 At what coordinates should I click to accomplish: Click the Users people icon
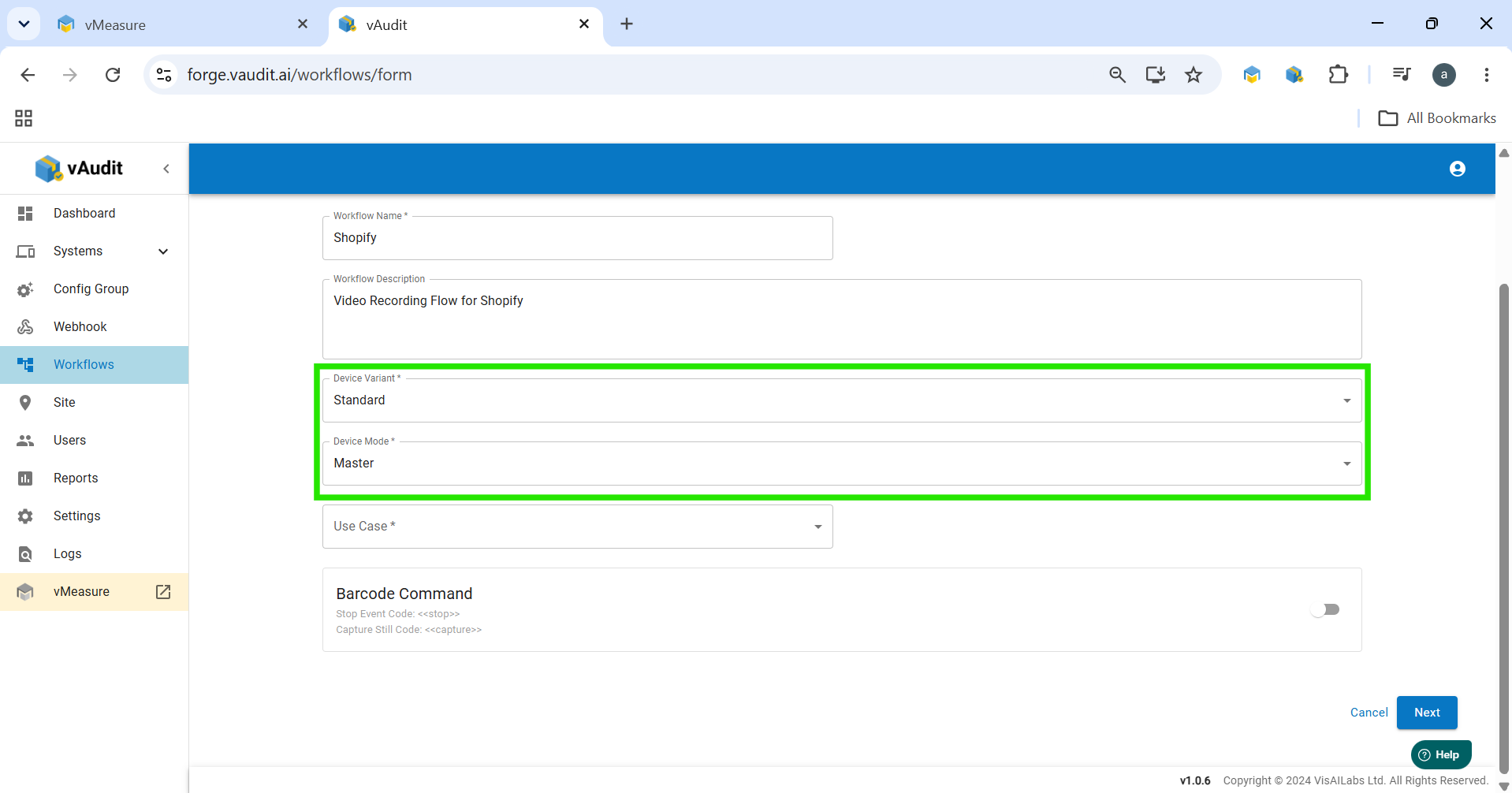pos(25,441)
